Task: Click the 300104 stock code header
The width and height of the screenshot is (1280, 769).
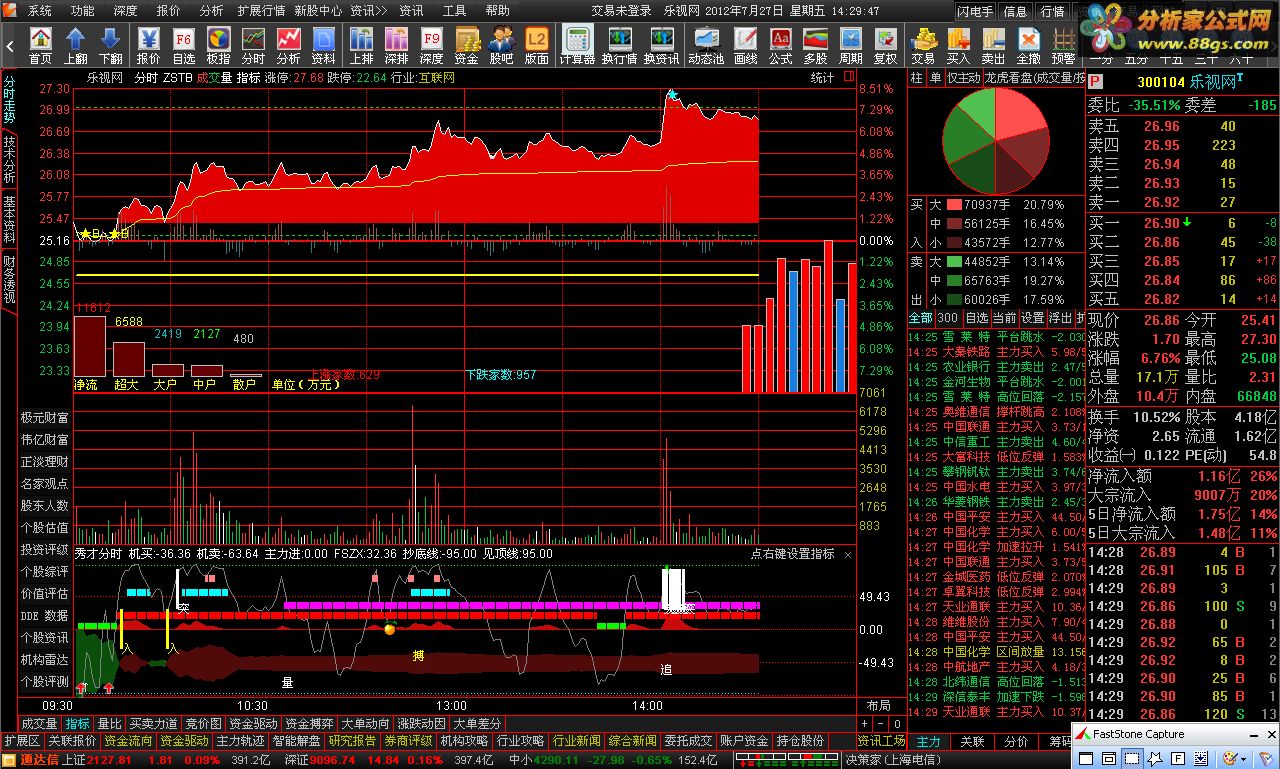Action: [x=1160, y=82]
